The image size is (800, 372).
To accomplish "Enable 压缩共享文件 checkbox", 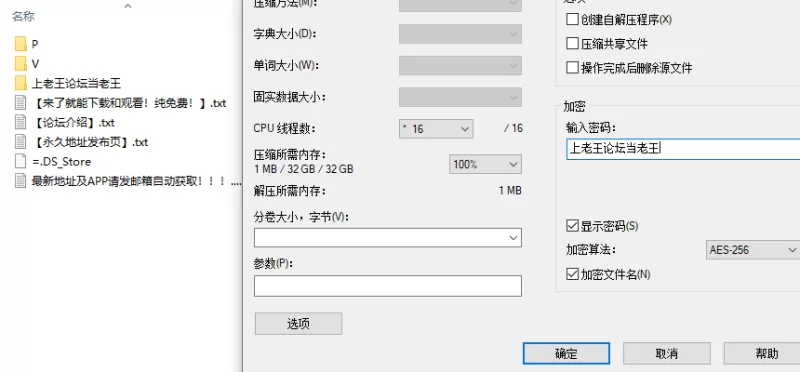I will point(572,43).
